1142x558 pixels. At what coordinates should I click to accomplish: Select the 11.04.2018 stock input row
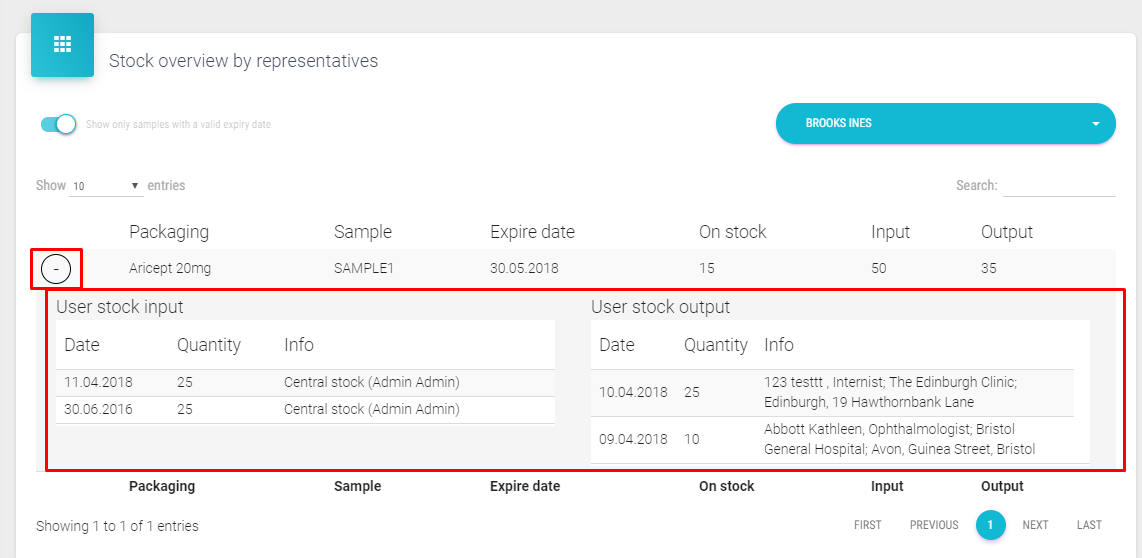[305, 382]
